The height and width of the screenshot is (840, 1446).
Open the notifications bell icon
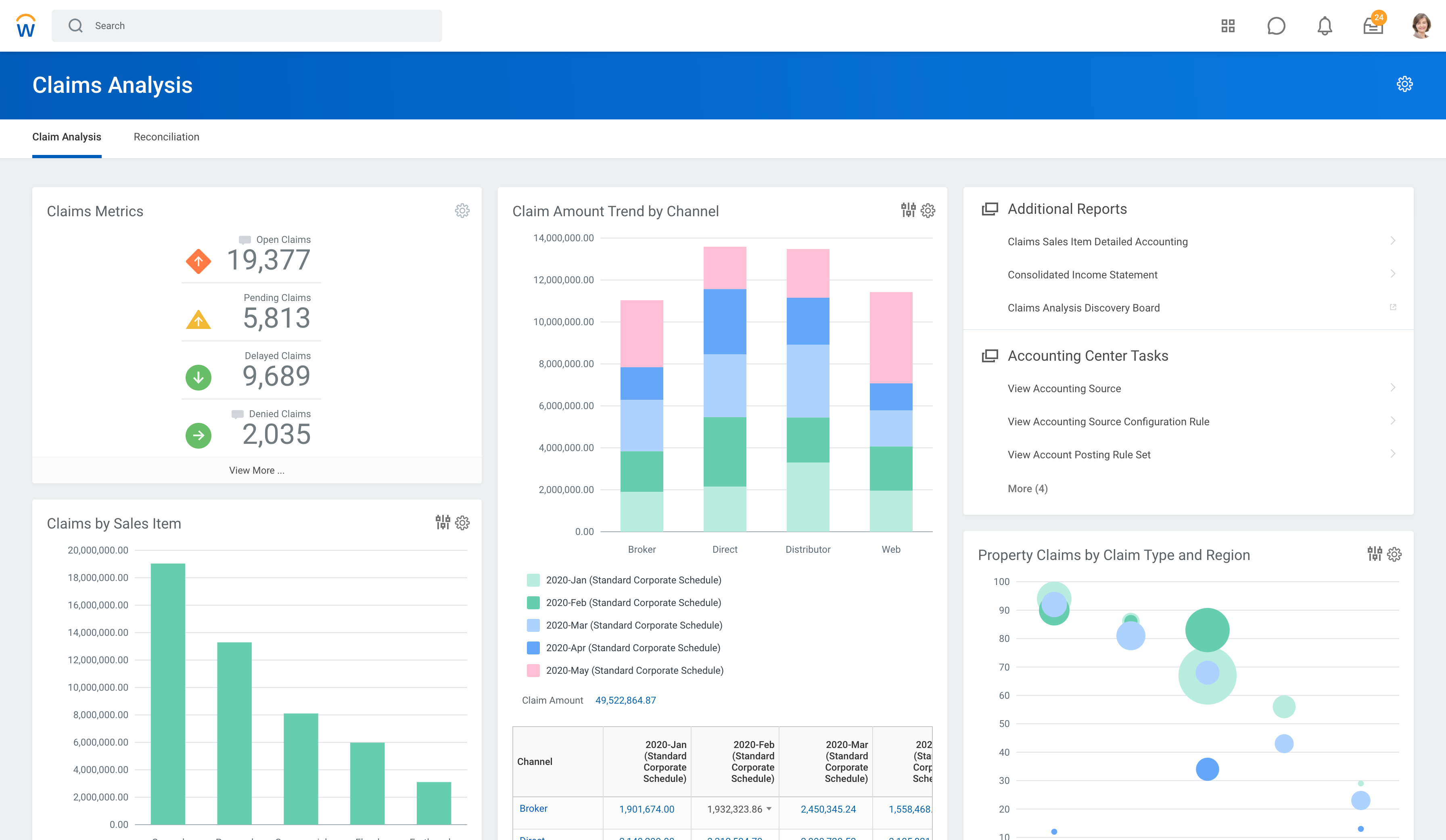tap(1324, 26)
